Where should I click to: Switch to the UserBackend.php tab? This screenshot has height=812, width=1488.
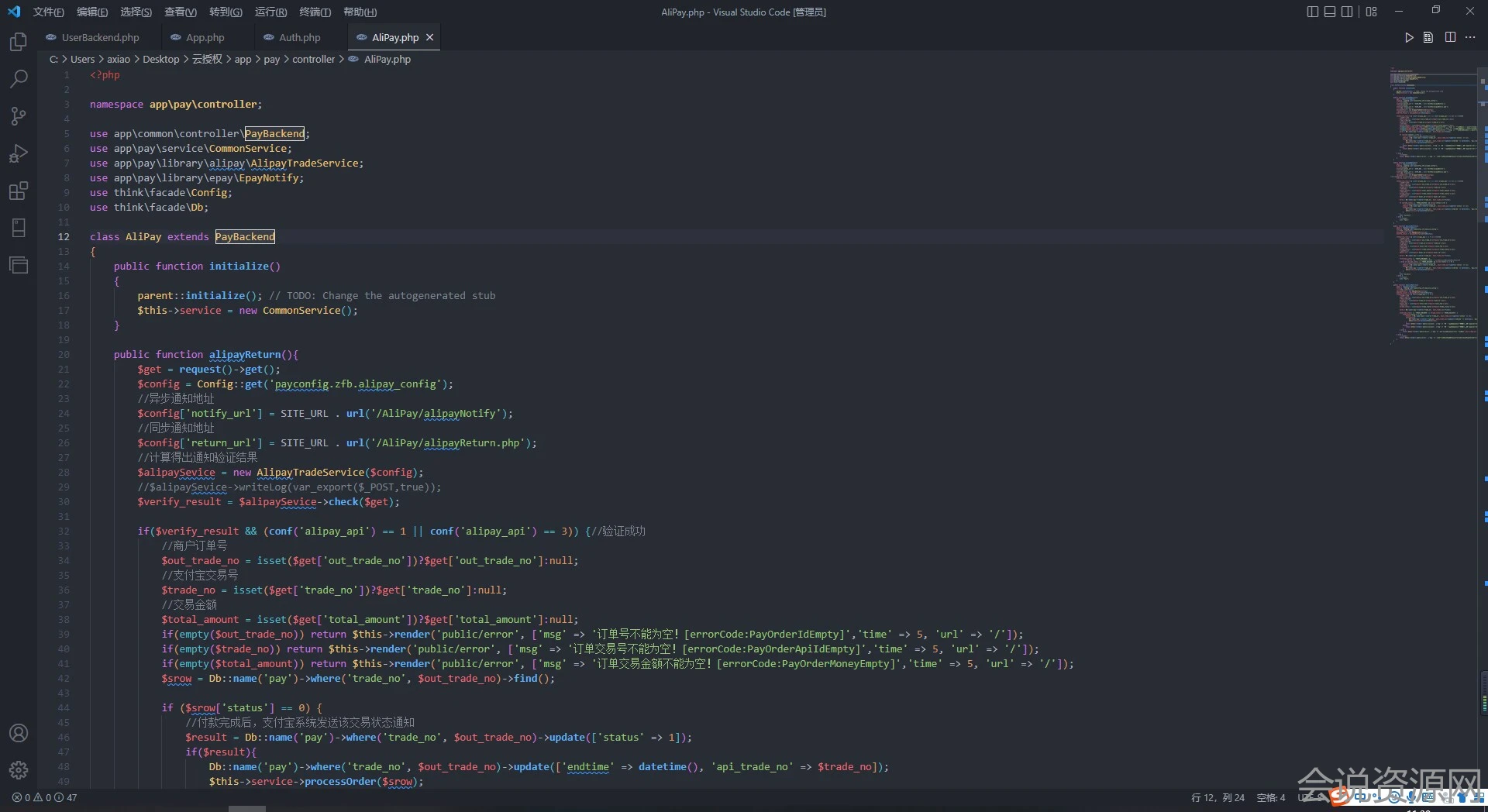(100, 37)
